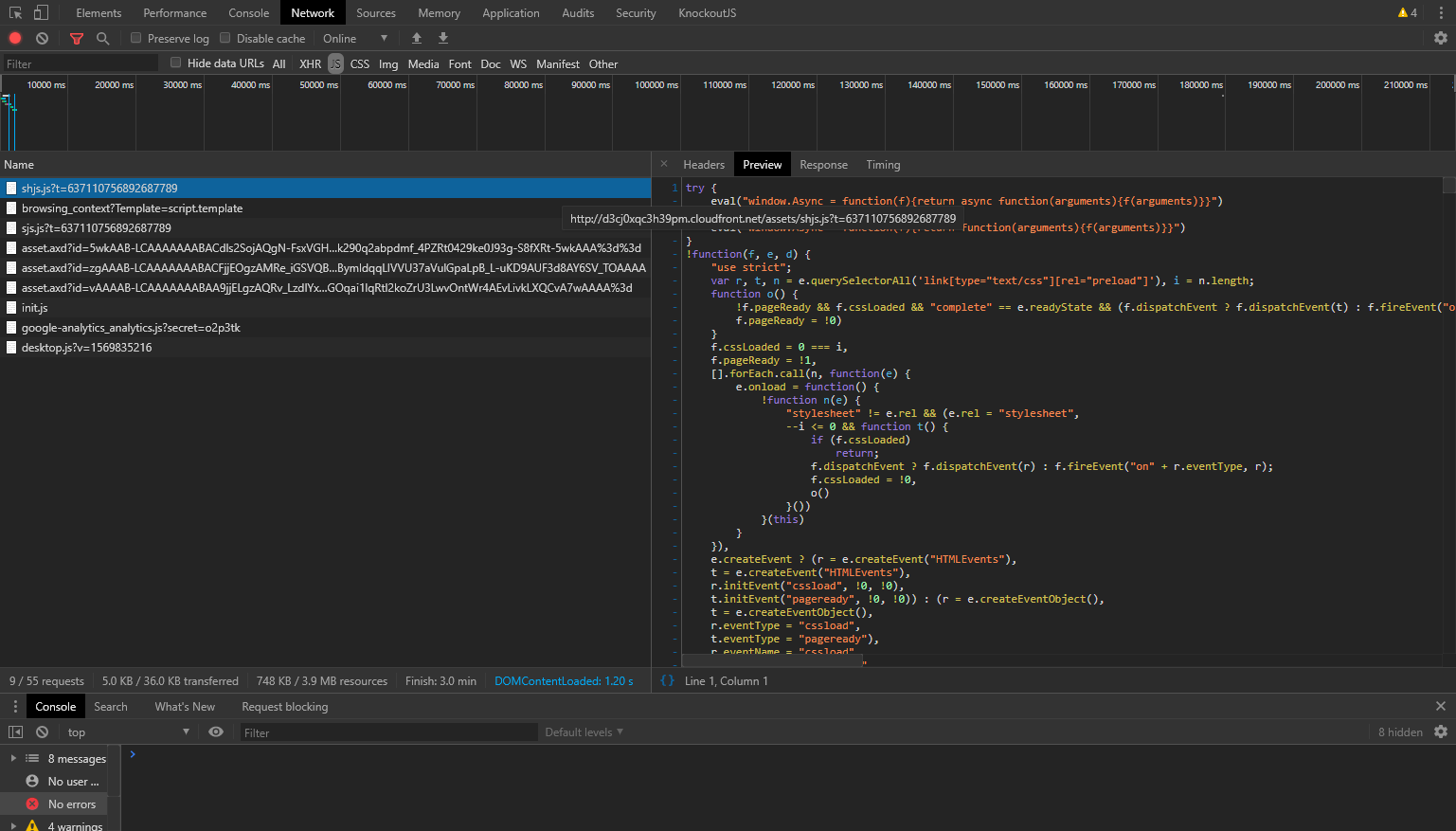Click the 8 hidden messages label
The width and height of the screenshot is (1456, 831).
click(x=1400, y=732)
